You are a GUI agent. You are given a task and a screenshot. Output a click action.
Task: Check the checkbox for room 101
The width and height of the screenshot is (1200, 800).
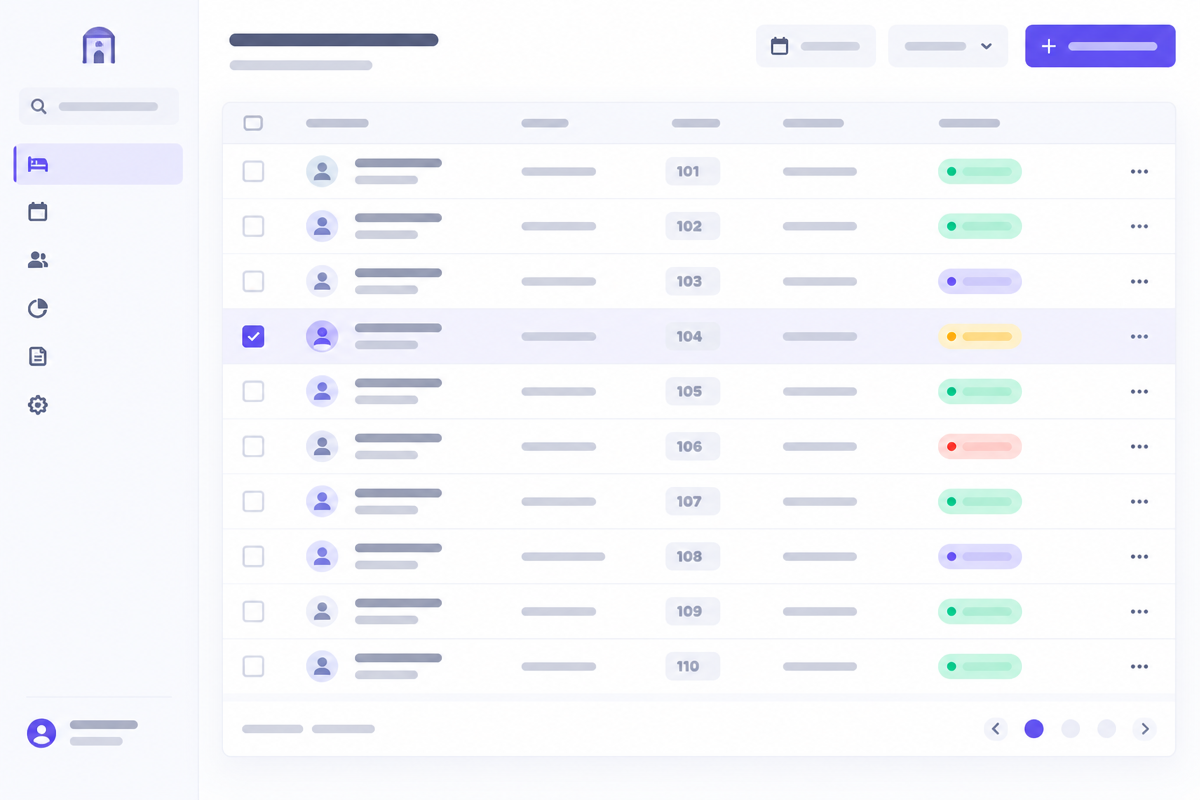click(253, 171)
